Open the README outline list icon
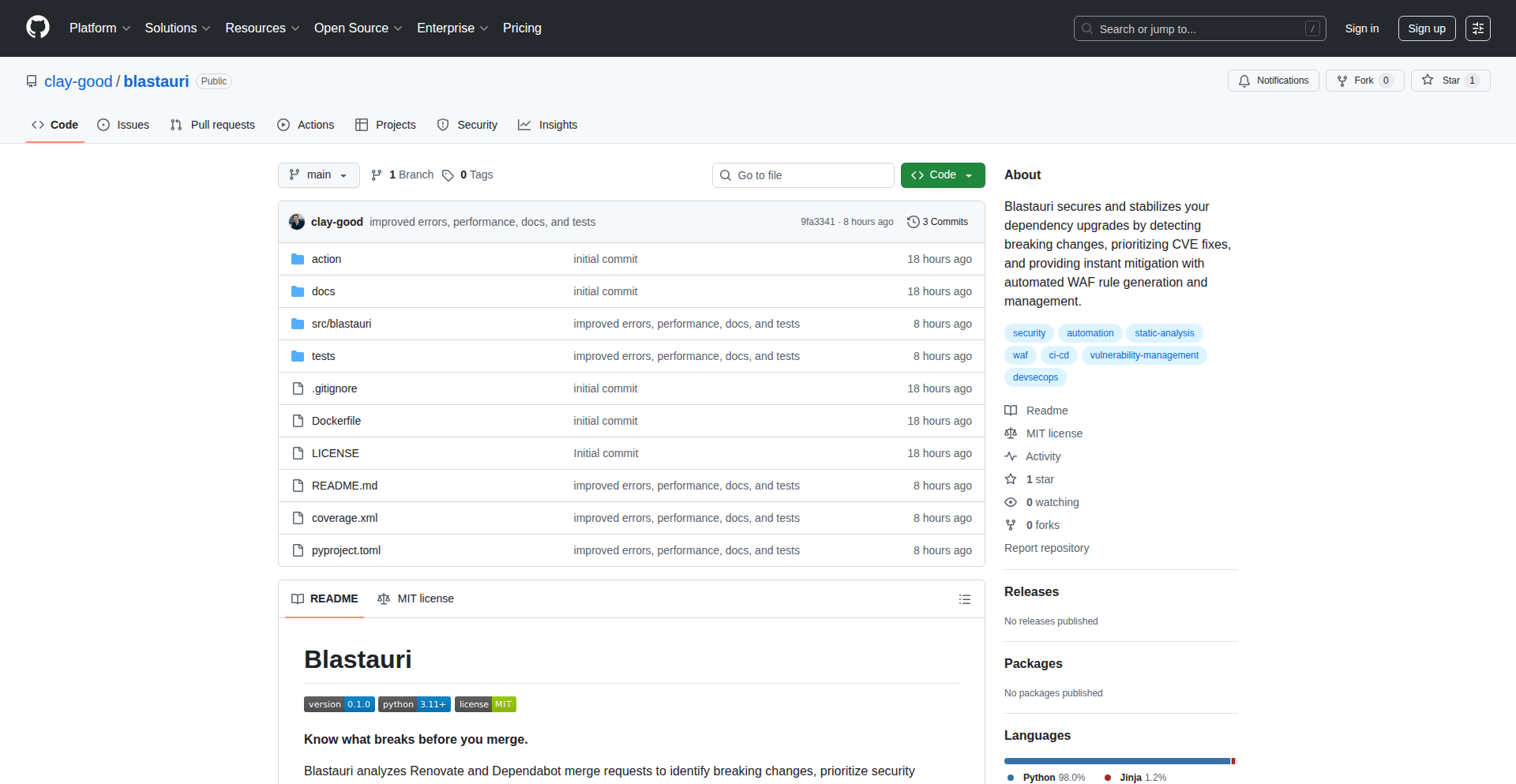The height and width of the screenshot is (784, 1516). [964, 599]
